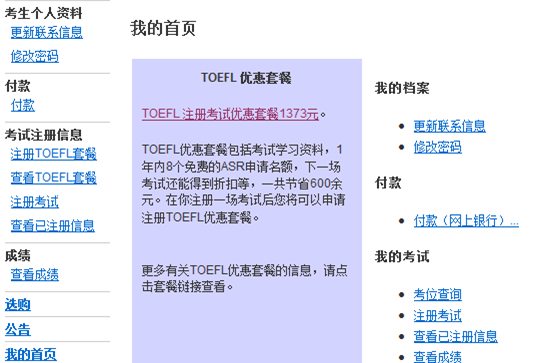Click paragraph starting 更多有关TOEFL优惠套餐的信息
The width and height of the screenshot is (536, 363).
[244, 279]
